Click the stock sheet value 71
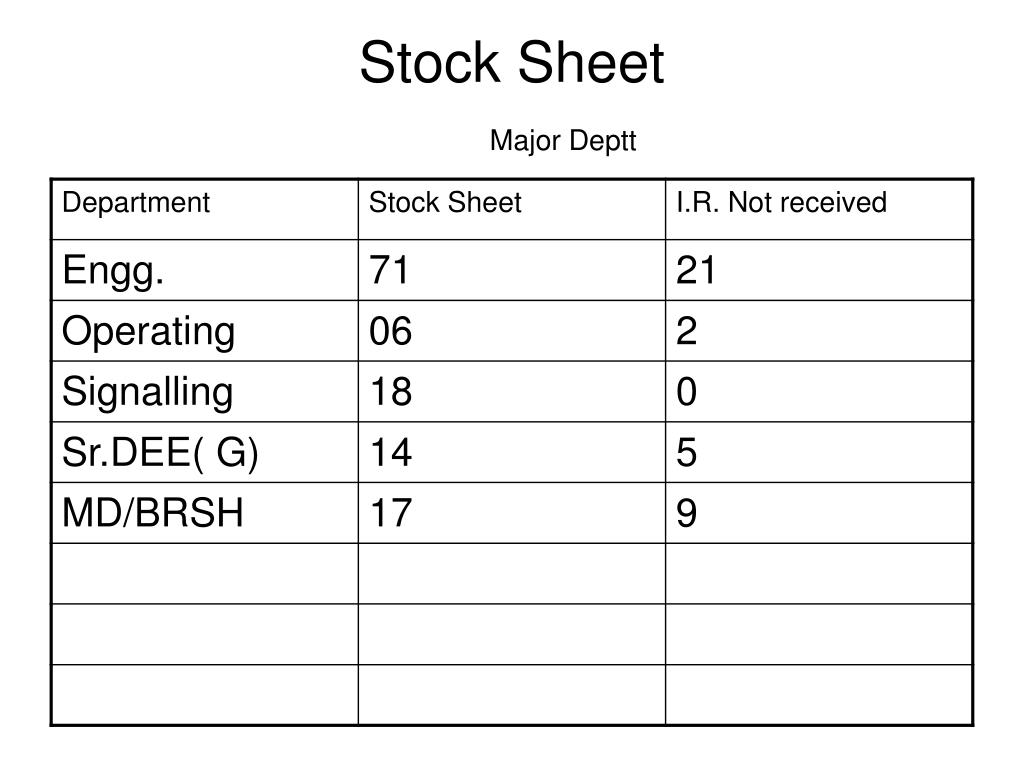The width and height of the screenshot is (1024, 768). (x=389, y=270)
